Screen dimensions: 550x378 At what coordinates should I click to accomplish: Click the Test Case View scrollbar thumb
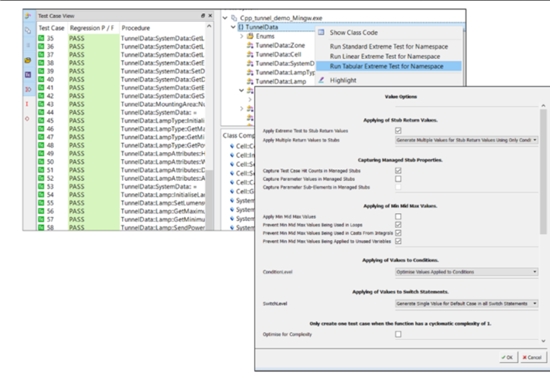[209, 200]
